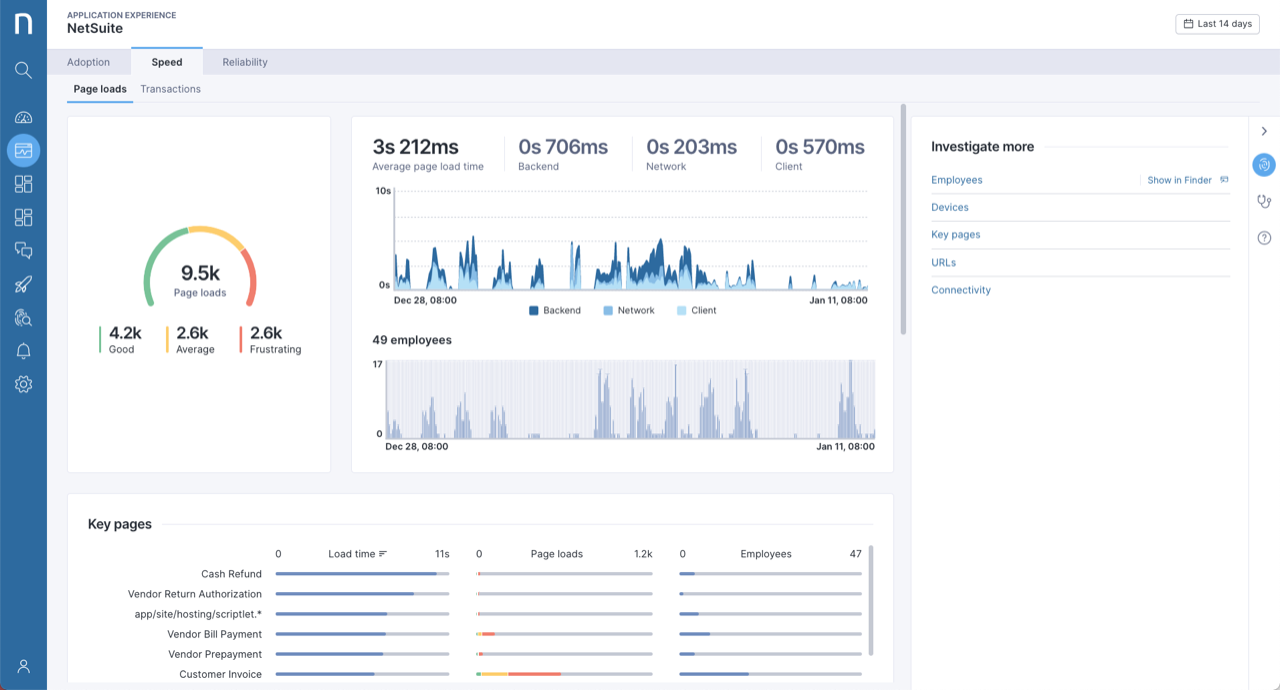Select the Cash Refund row

click(x=475, y=574)
